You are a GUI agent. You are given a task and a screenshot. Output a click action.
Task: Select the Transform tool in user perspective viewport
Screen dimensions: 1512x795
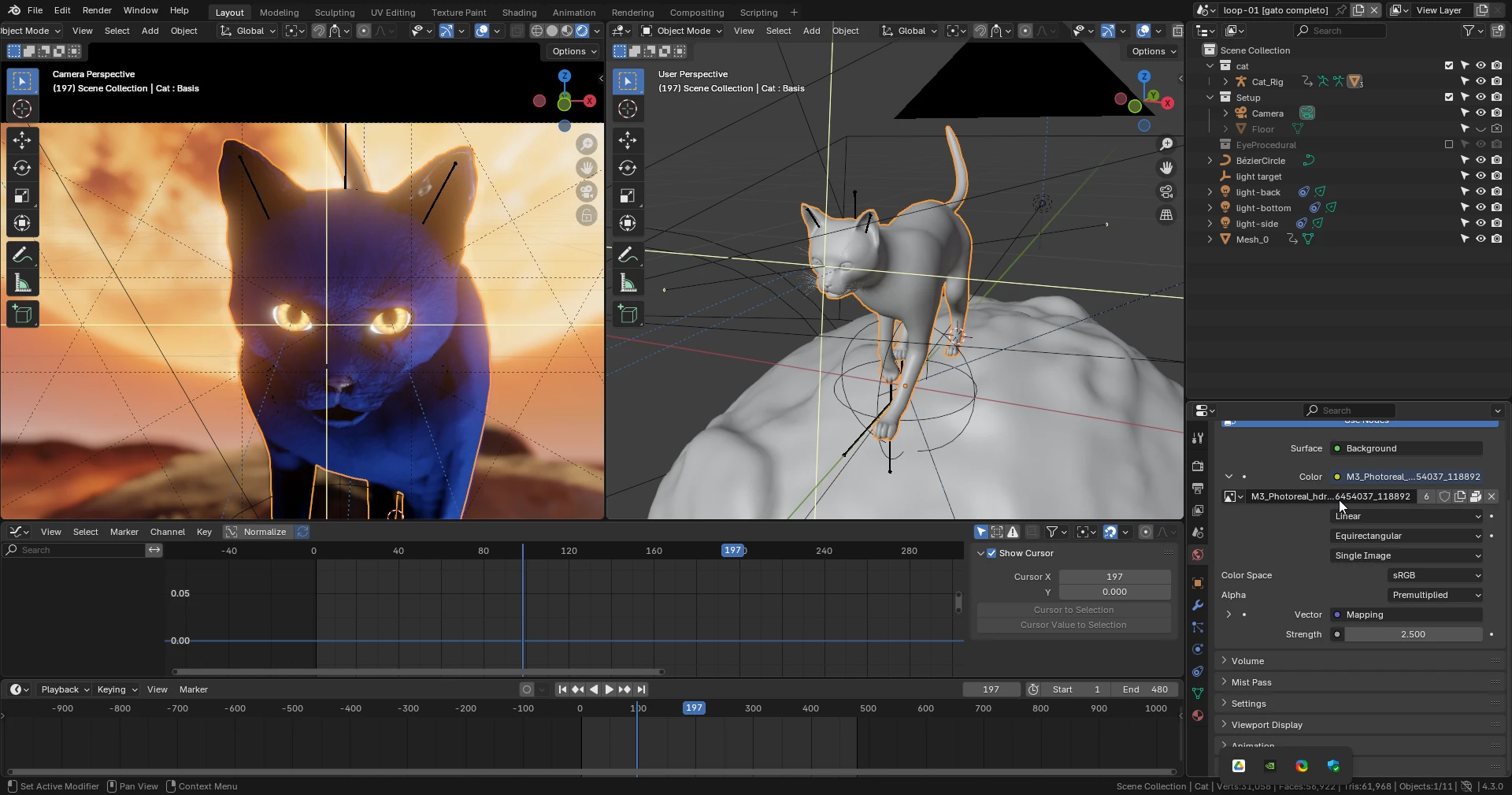(x=628, y=223)
